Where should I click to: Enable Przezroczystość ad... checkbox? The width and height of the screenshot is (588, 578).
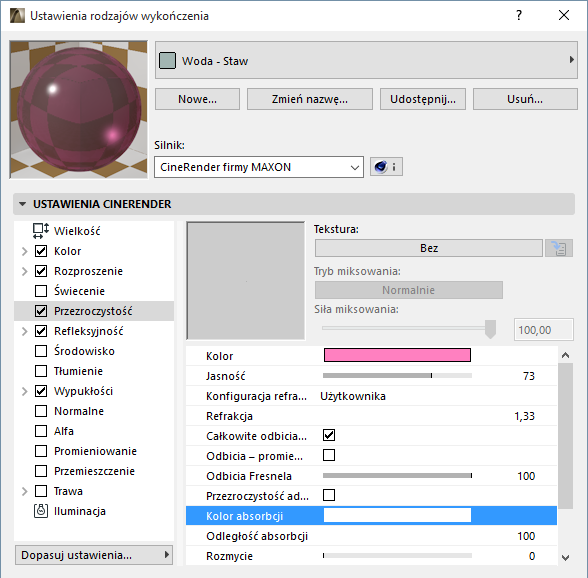pos(329,495)
